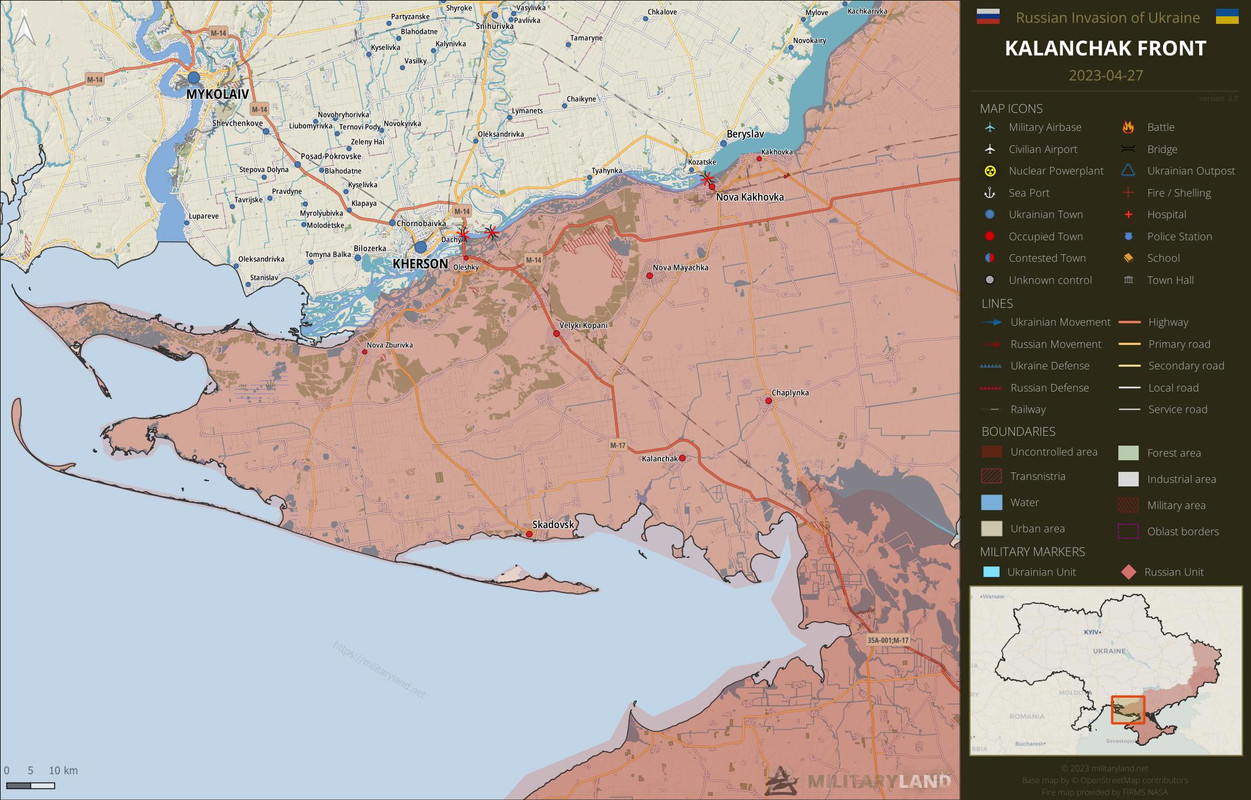
Task: Click the Bridge legend icon
Action: point(1128,149)
